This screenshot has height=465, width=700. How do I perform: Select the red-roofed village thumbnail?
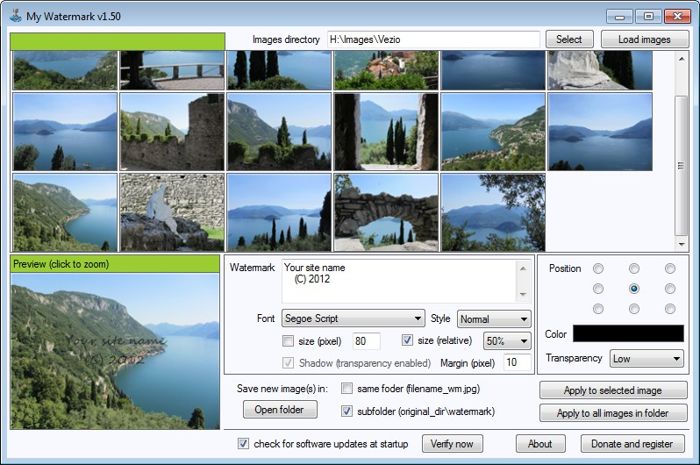point(387,70)
